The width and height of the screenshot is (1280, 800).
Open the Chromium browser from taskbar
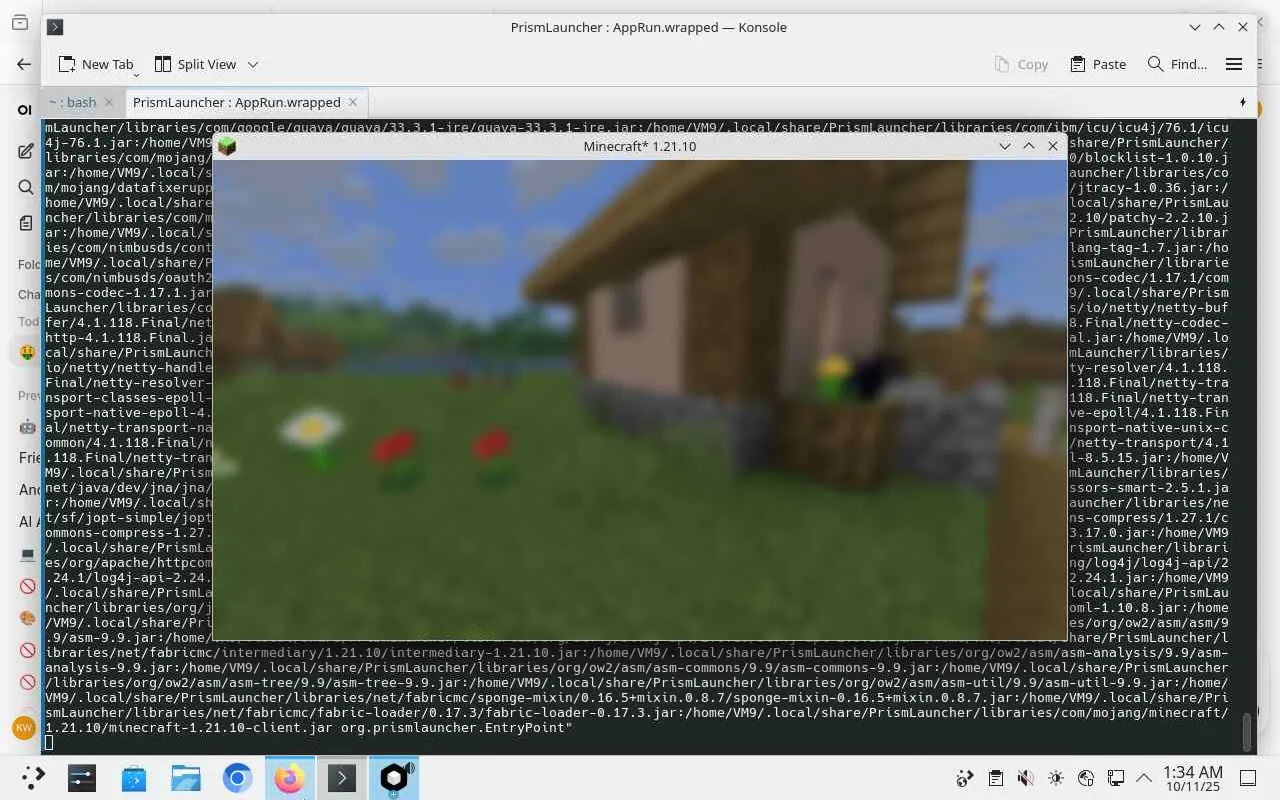237,778
